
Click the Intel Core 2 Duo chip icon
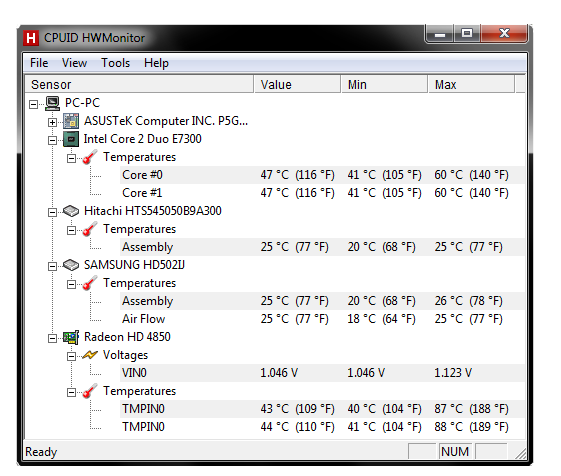[71, 139]
